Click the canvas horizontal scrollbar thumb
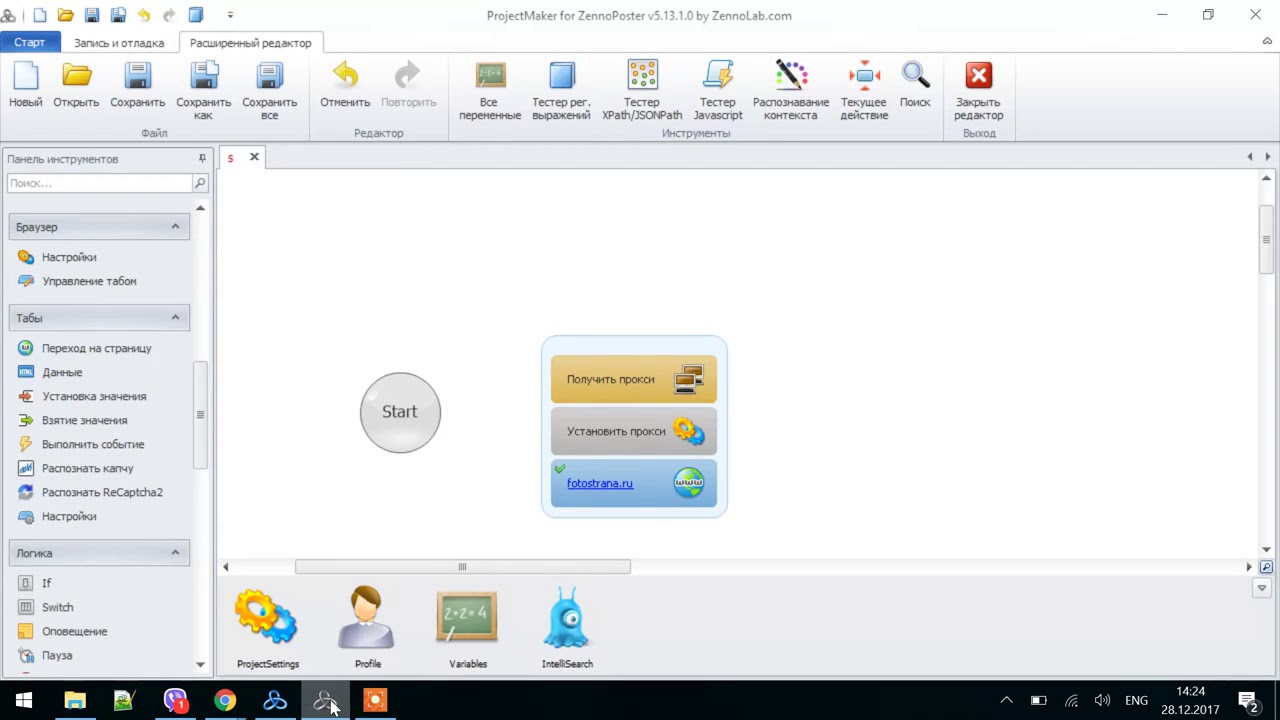Image resolution: width=1280 pixels, height=720 pixels. pyautogui.click(x=462, y=567)
